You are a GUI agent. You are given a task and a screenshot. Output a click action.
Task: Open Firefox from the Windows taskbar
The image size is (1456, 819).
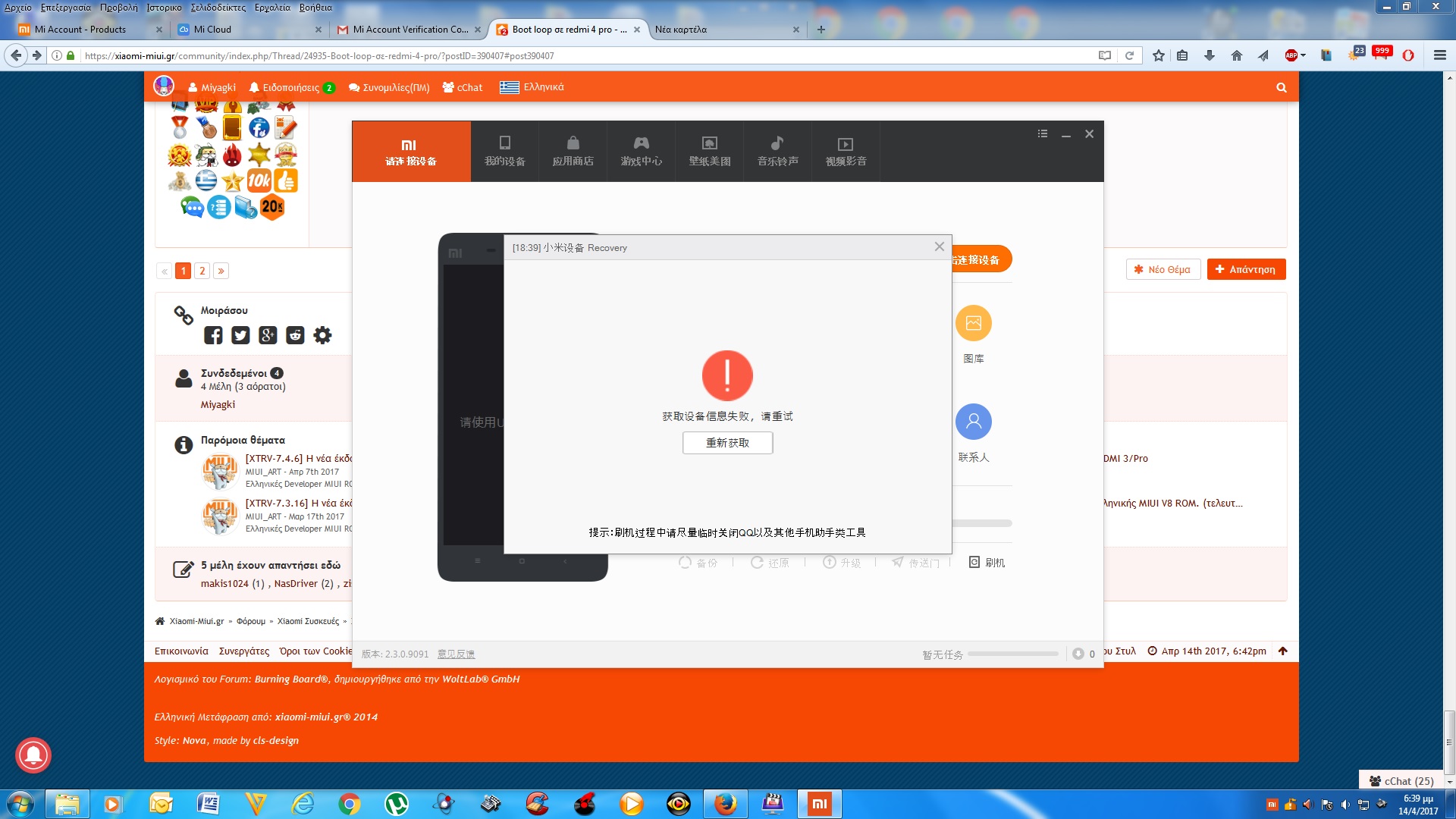tap(725, 803)
